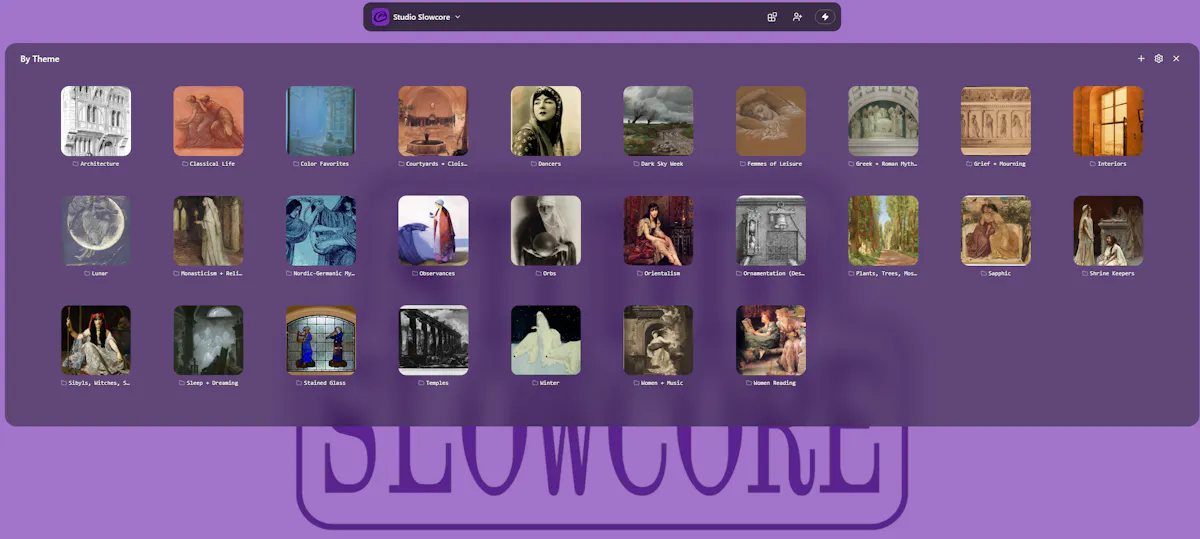The height and width of the screenshot is (539, 1200).
Task: Open the Stained Glass folder
Action: pos(321,340)
